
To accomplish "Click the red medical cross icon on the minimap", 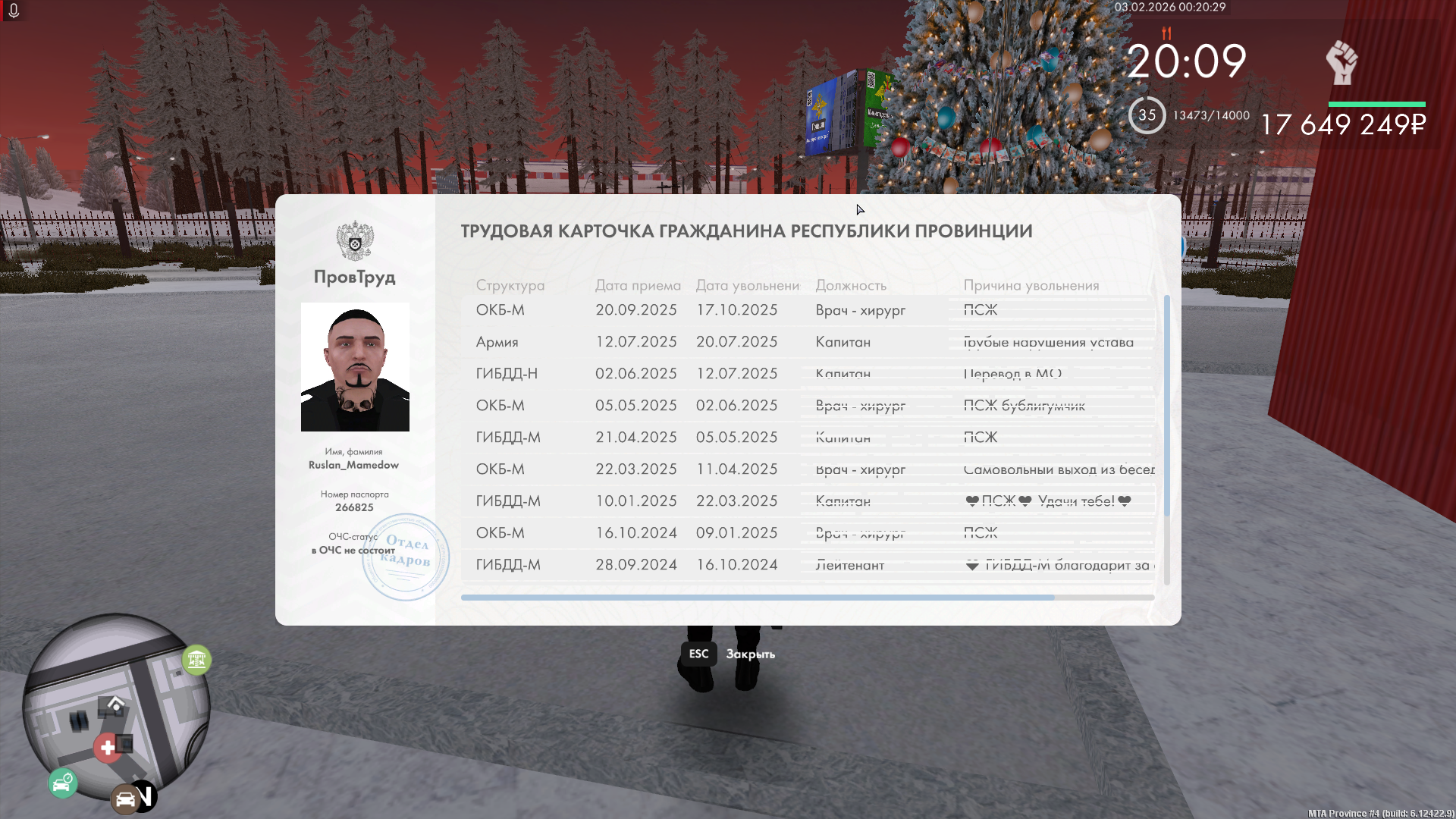I will pos(108,748).
